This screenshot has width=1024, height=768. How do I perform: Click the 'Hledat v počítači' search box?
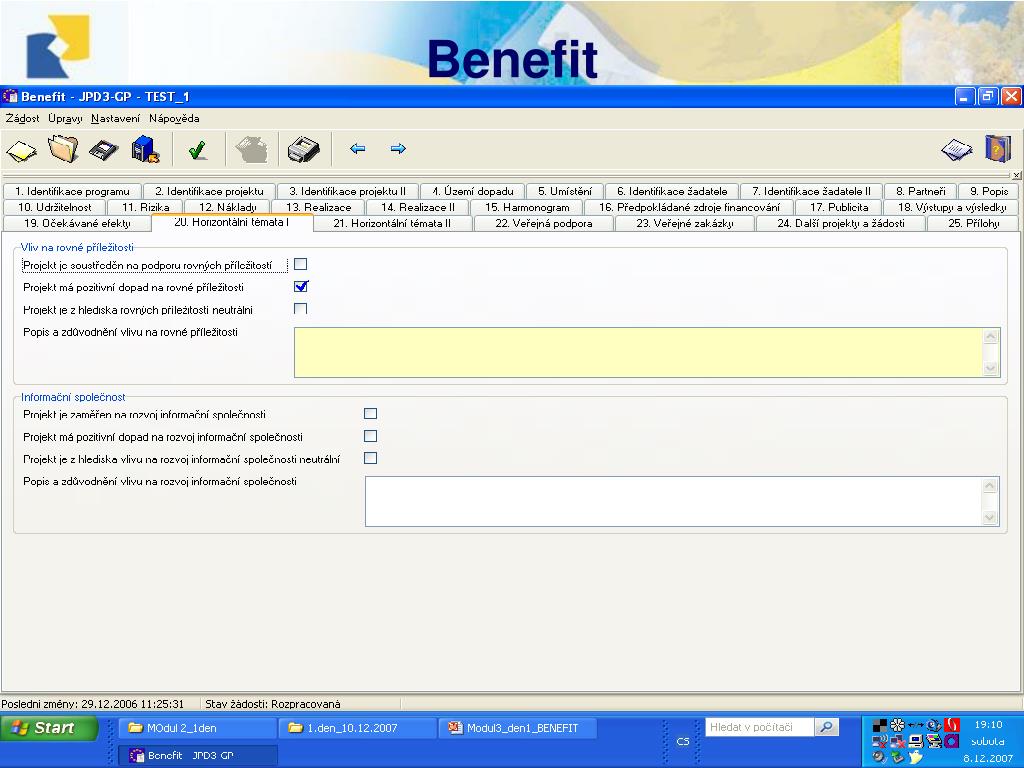760,727
